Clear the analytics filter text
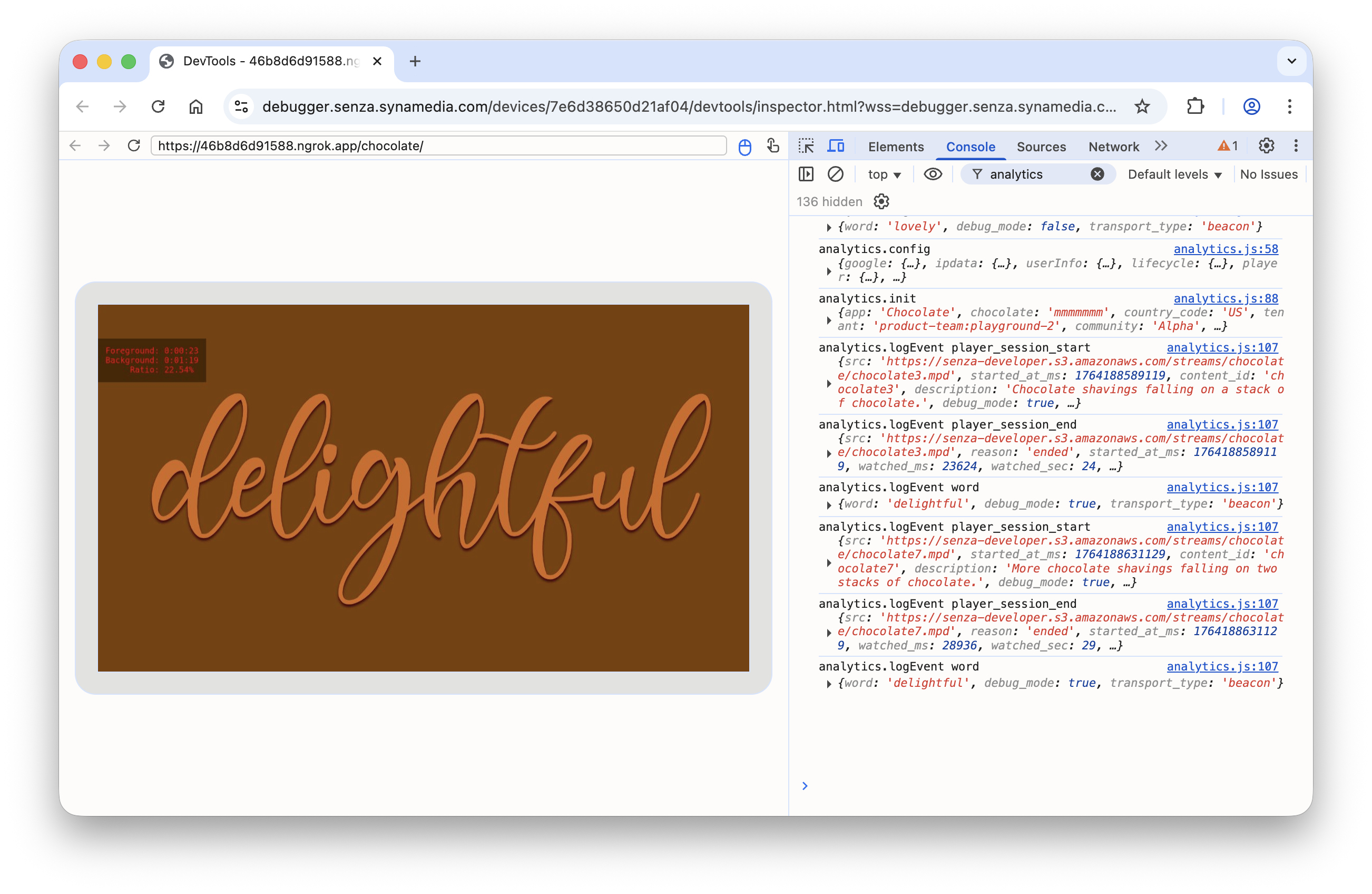The width and height of the screenshot is (1372, 894). [1097, 174]
